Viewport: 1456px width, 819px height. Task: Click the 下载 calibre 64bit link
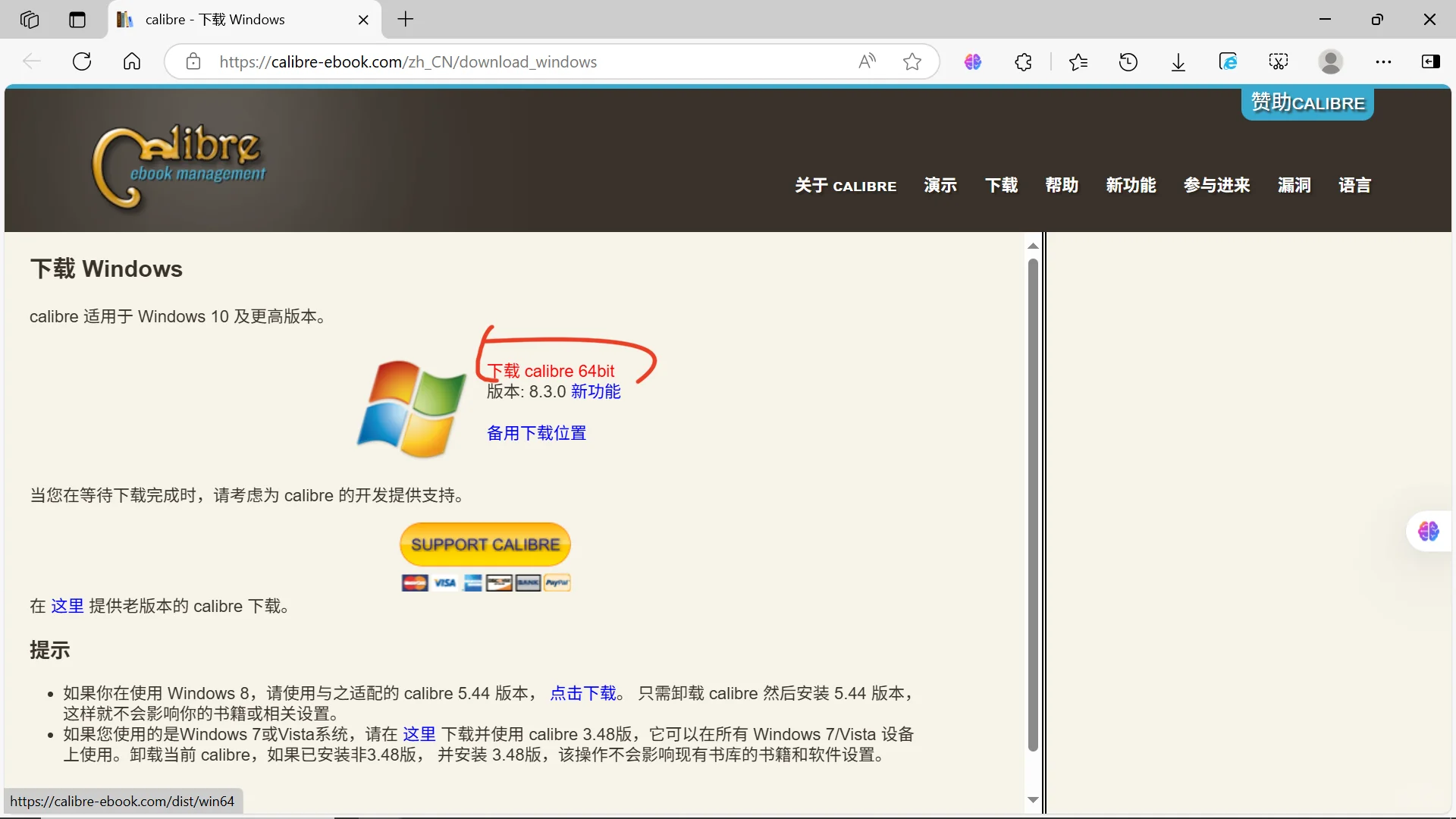(x=551, y=371)
